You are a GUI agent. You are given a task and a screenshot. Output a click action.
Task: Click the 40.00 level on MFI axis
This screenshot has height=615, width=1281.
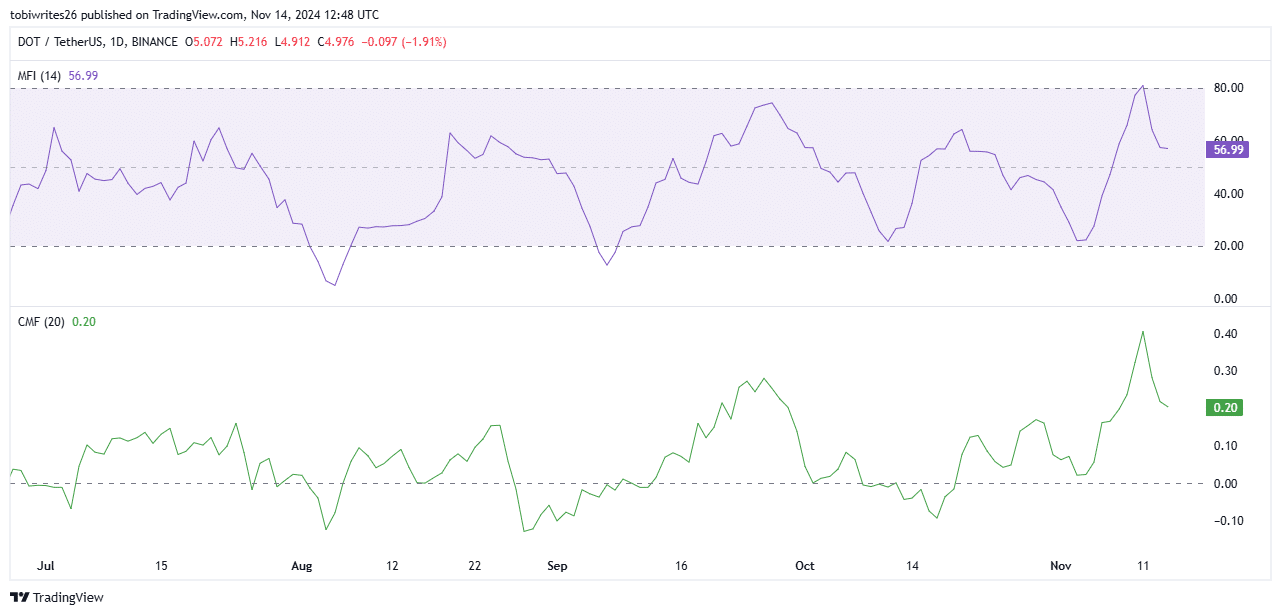tap(1229, 193)
